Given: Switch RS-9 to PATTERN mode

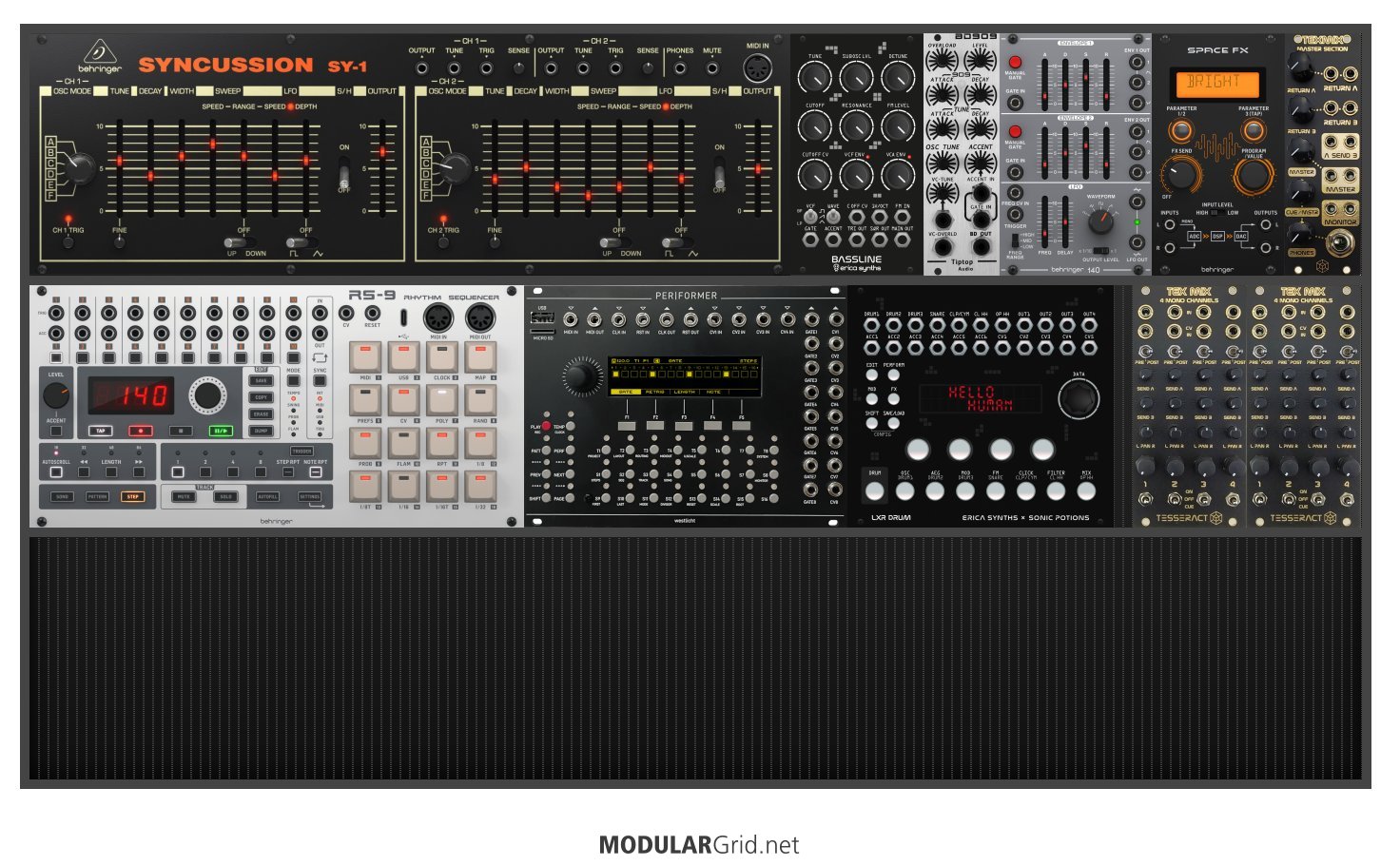Looking at the screenshot, I should point(97,496).
